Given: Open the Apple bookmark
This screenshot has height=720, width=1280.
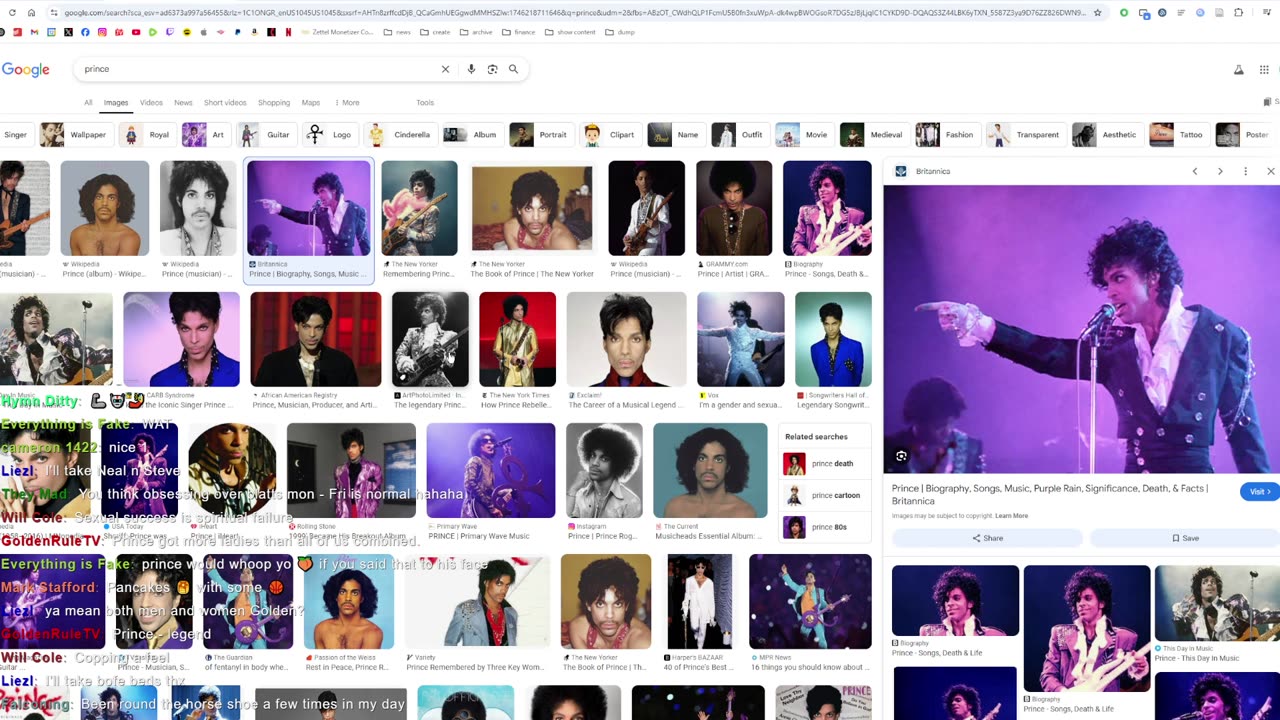Looking at the screenshot, I should click(x=203, y=32).
